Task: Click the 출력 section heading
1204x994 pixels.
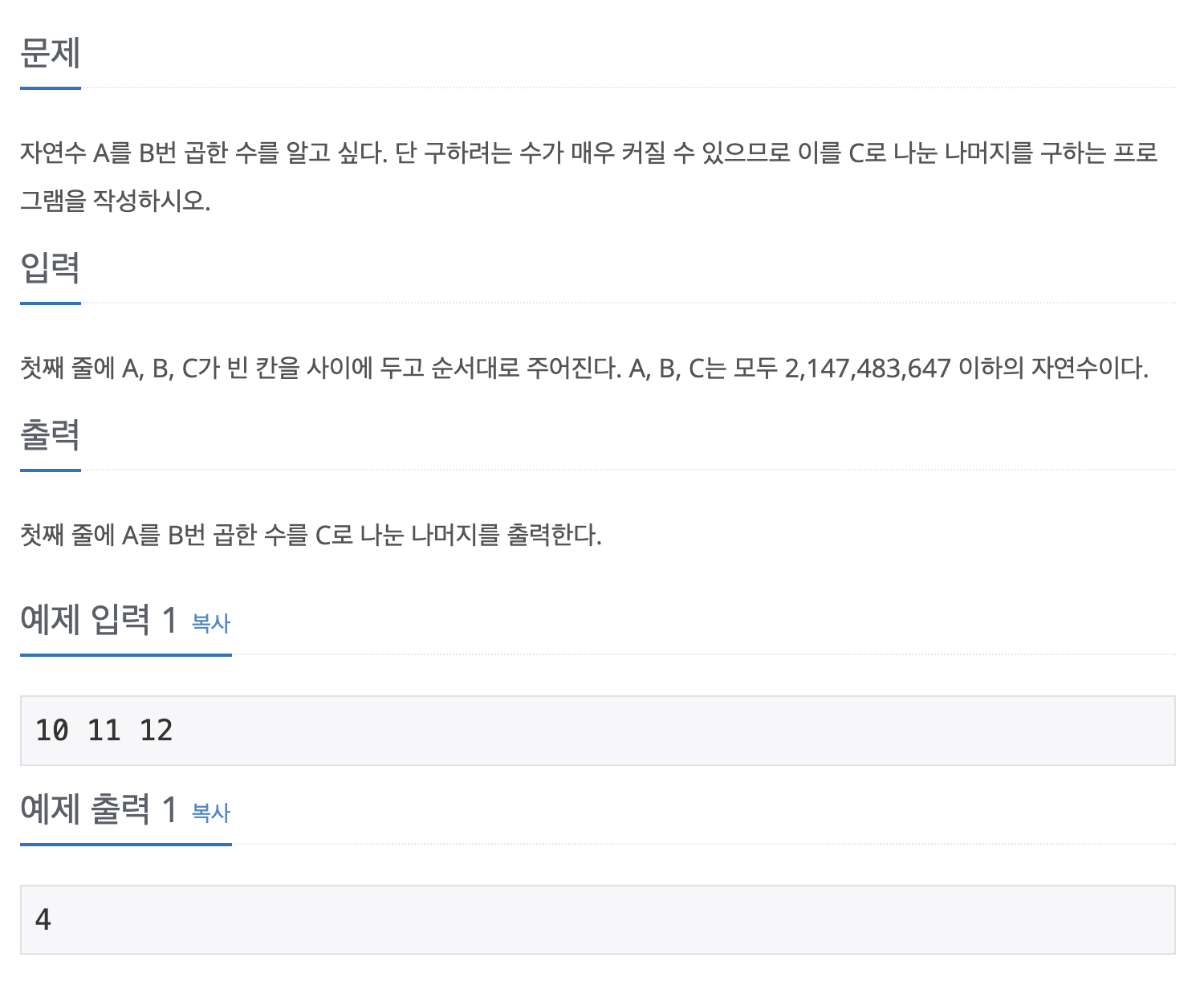Action: (50, 434)
